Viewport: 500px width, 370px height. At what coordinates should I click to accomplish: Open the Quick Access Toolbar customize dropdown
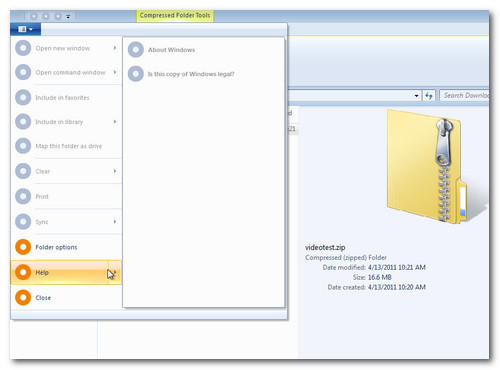[x=68, y=16]
